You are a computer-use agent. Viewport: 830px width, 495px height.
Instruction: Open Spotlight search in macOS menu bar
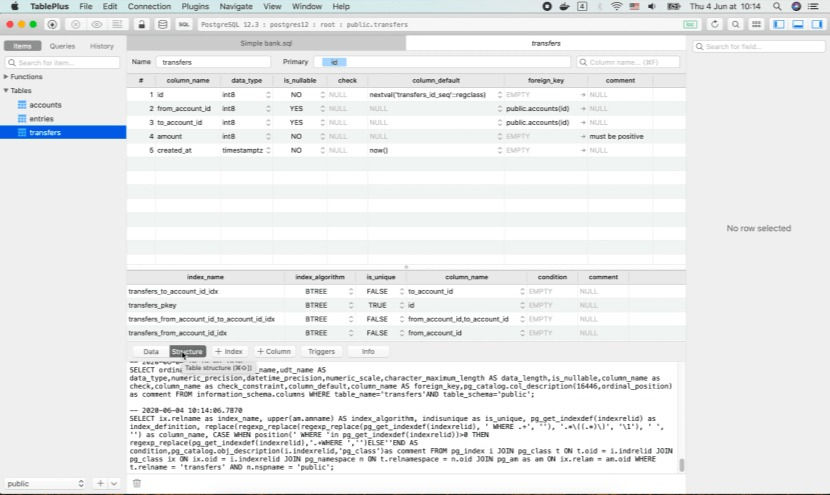(x=777, y=6)
